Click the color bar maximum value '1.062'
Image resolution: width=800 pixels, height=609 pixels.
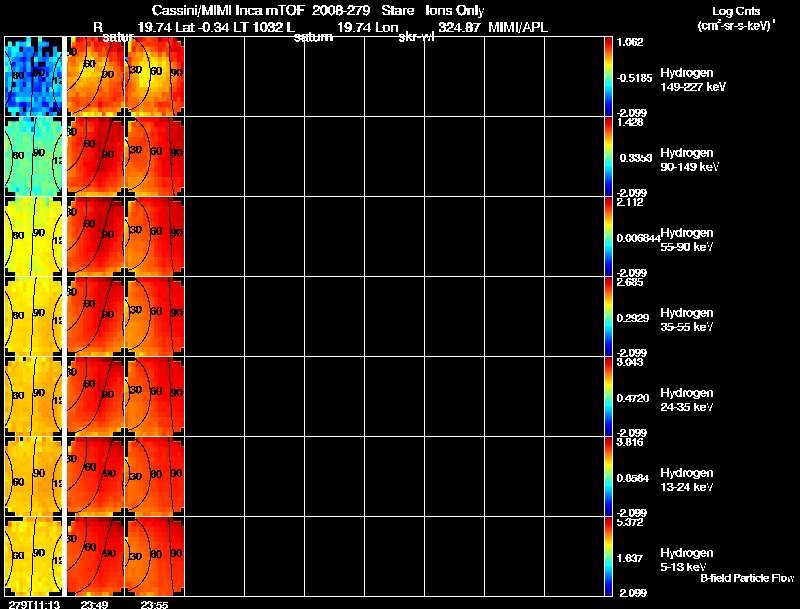[x=630, y=42]
